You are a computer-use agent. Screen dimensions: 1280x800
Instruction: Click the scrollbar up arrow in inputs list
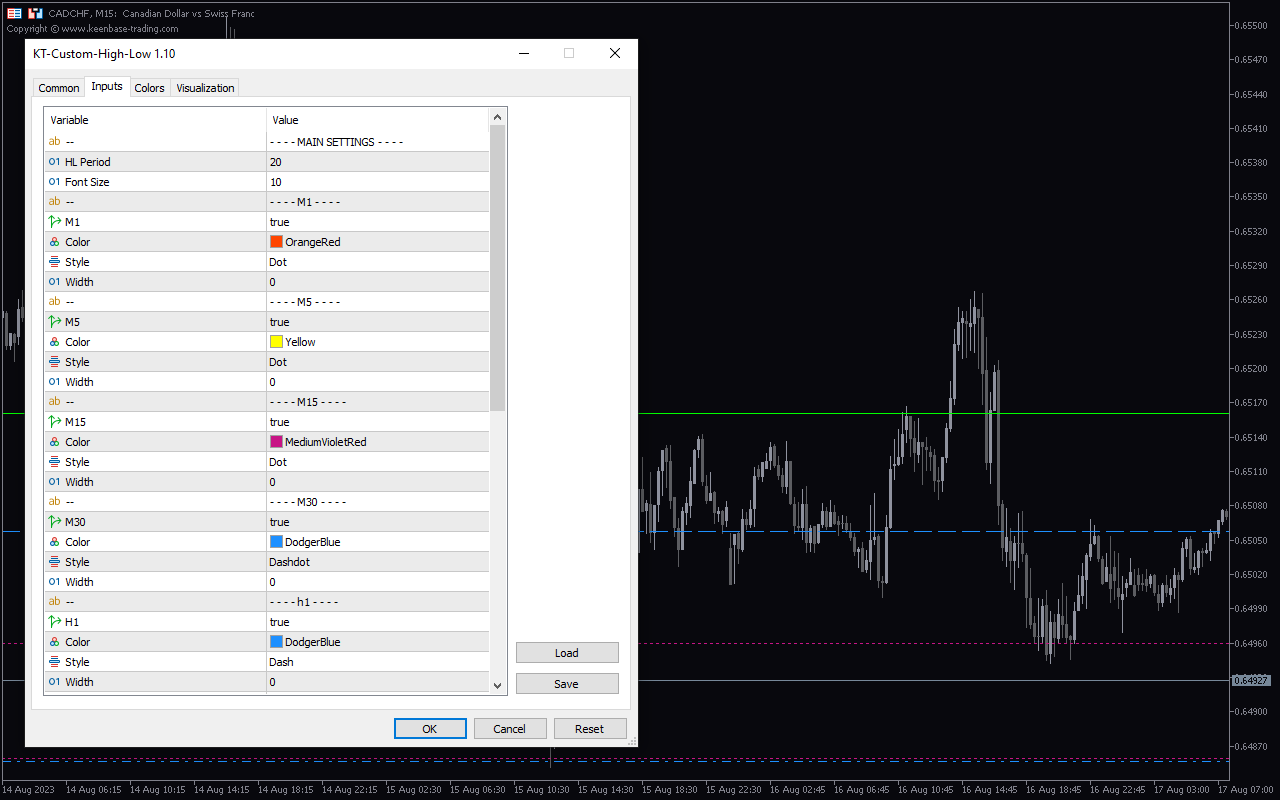coord(498,117)
